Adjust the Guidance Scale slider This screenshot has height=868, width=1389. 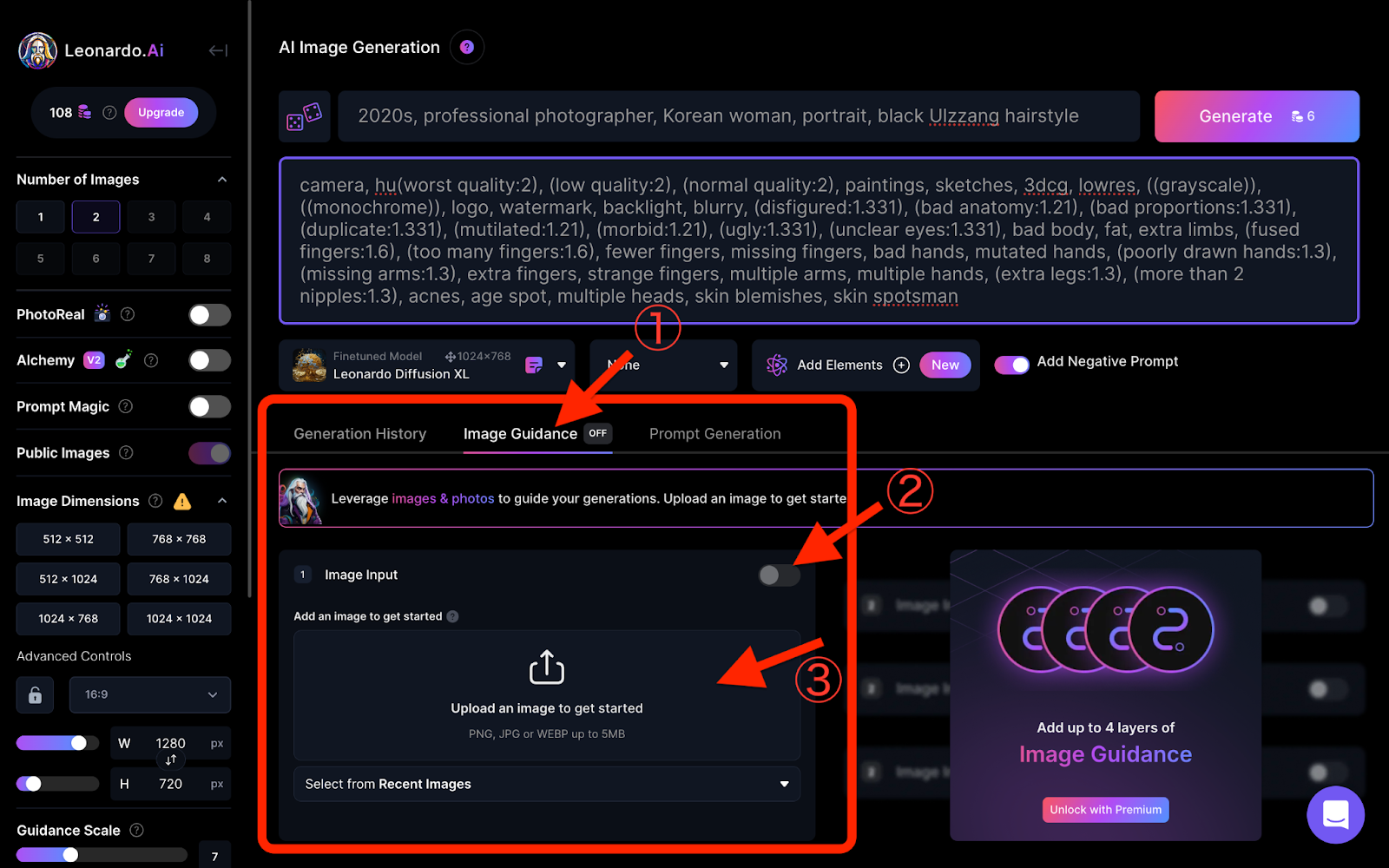[x=101, y=855]
